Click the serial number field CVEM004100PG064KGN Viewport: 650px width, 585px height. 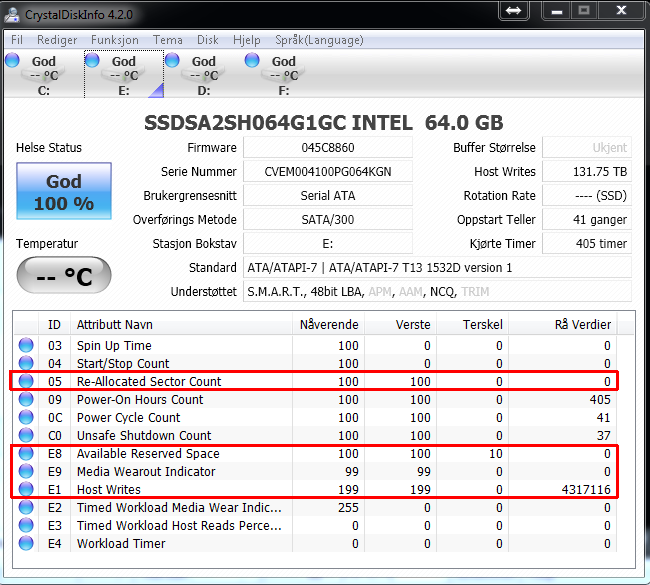click(x=328, y=172)
